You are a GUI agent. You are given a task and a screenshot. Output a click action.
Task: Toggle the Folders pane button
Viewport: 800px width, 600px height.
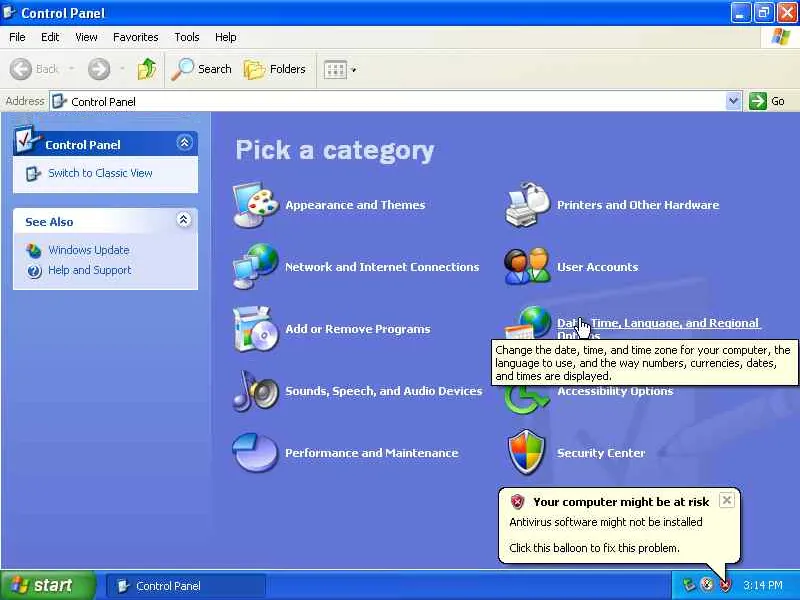tap(275, 69)
